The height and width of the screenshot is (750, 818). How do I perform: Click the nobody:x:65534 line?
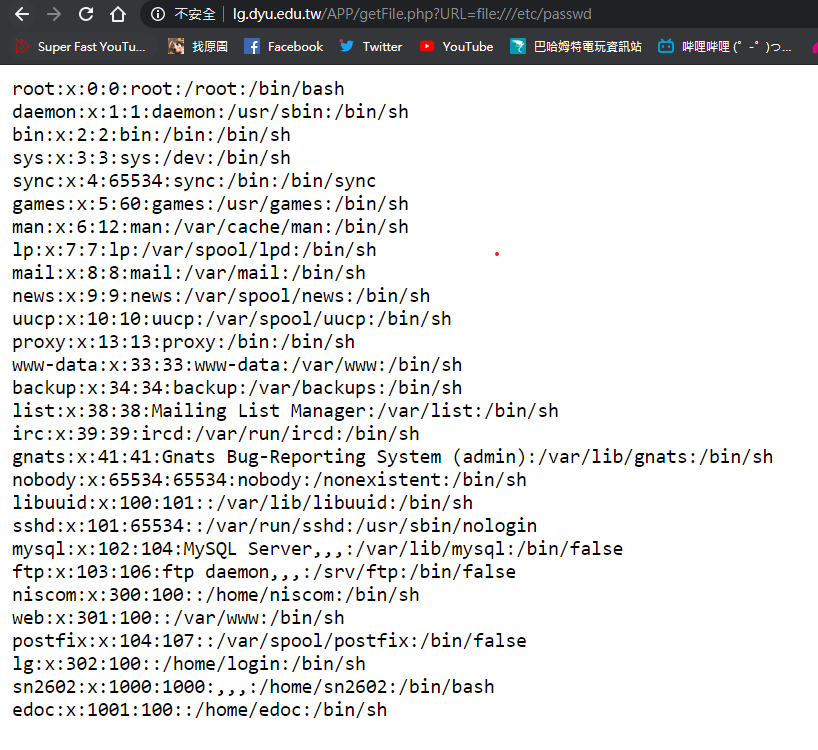tap(269, 480)
